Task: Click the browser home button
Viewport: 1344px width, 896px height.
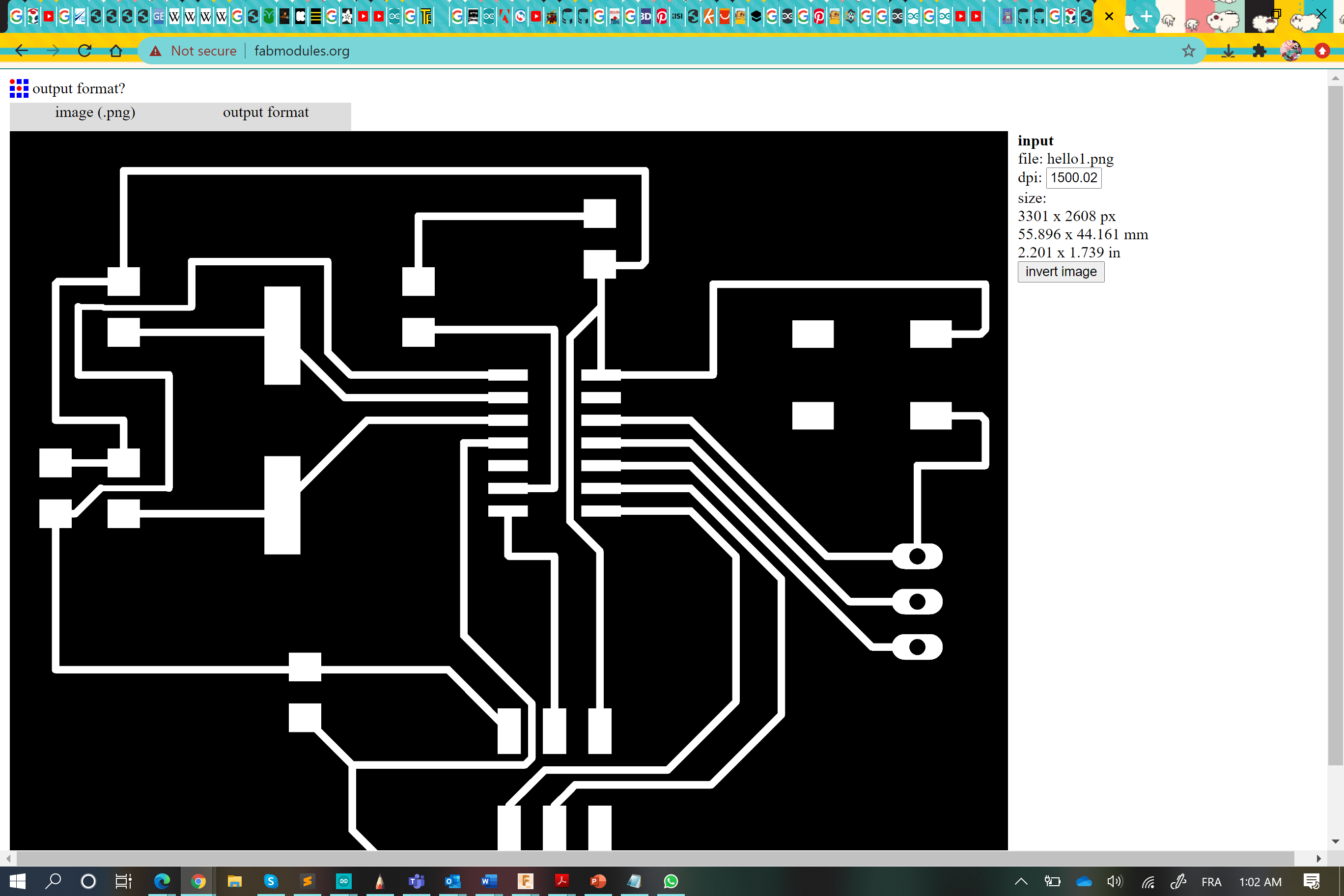Action: pos(116,51)
